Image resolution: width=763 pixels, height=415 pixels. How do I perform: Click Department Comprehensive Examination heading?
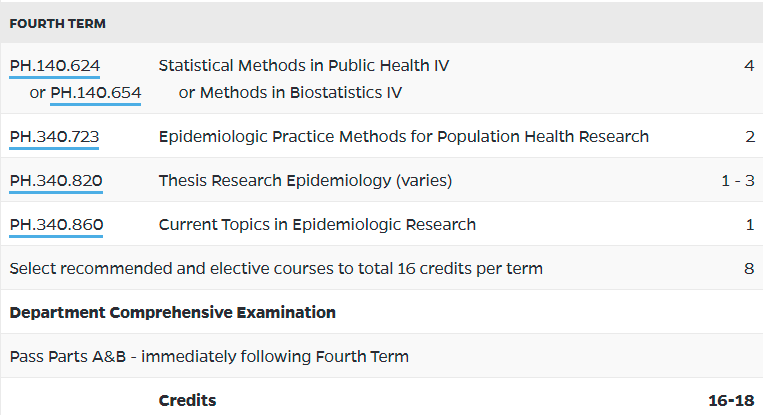click(x=173, y=312)
